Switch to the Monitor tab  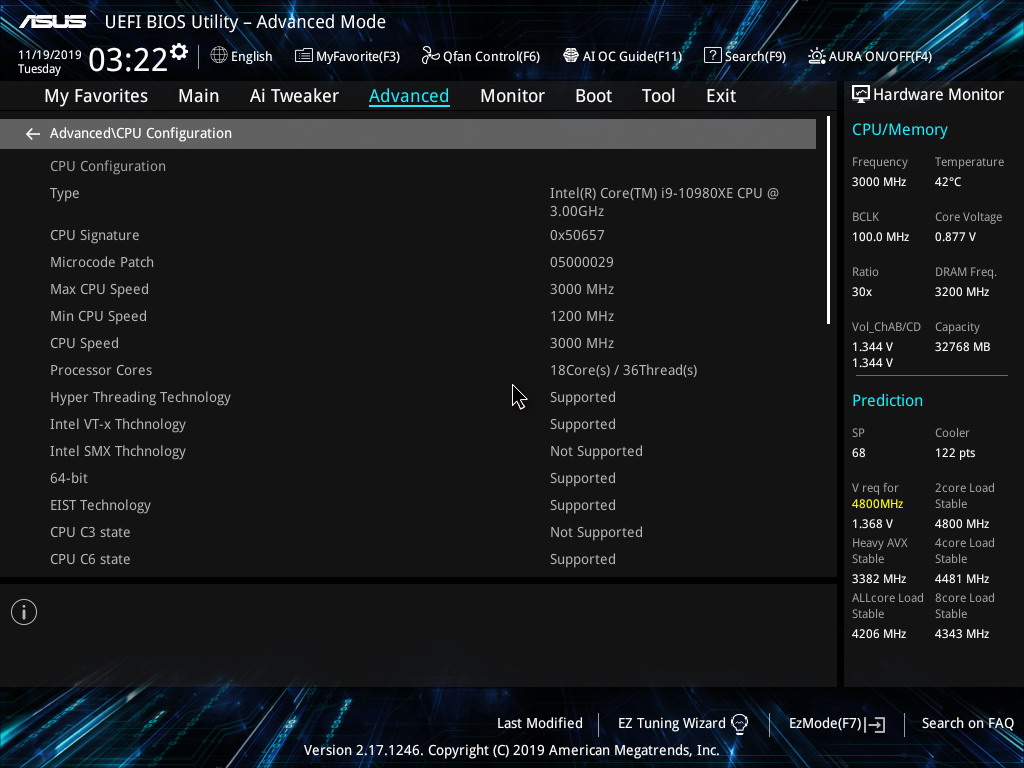[512, 96]
